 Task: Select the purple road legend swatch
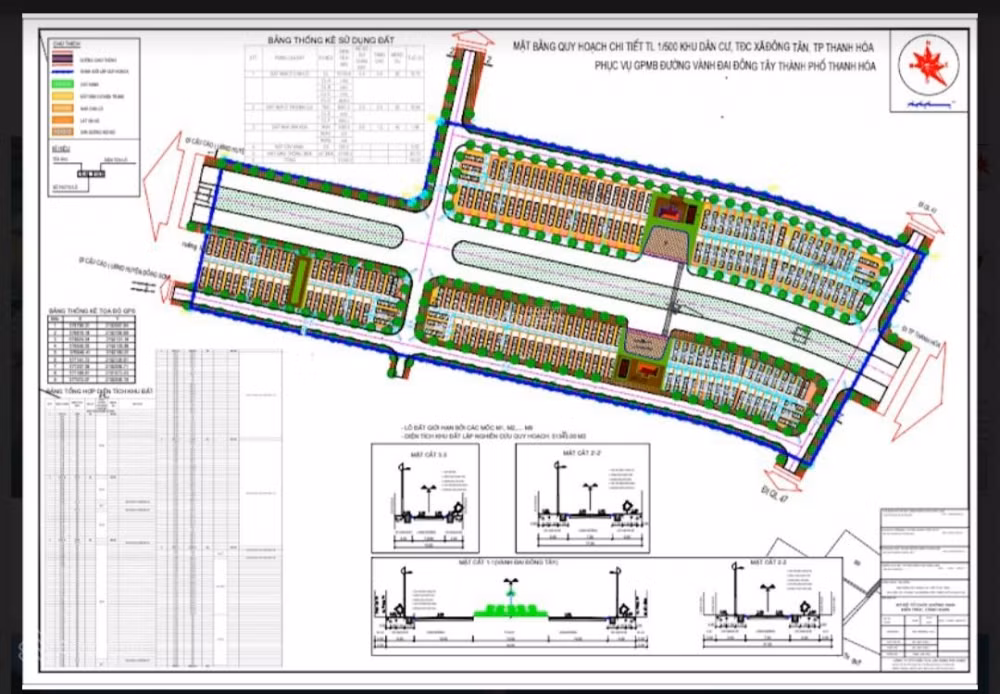coord(62,59)
